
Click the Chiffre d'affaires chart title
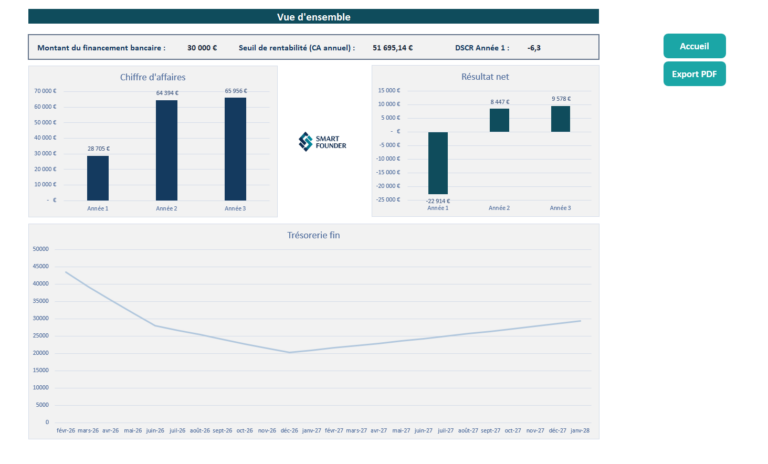click(153, 77)
